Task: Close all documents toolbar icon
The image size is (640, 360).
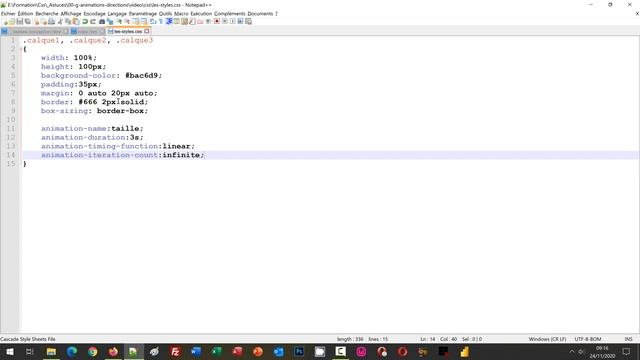Action: coord(44,21)
